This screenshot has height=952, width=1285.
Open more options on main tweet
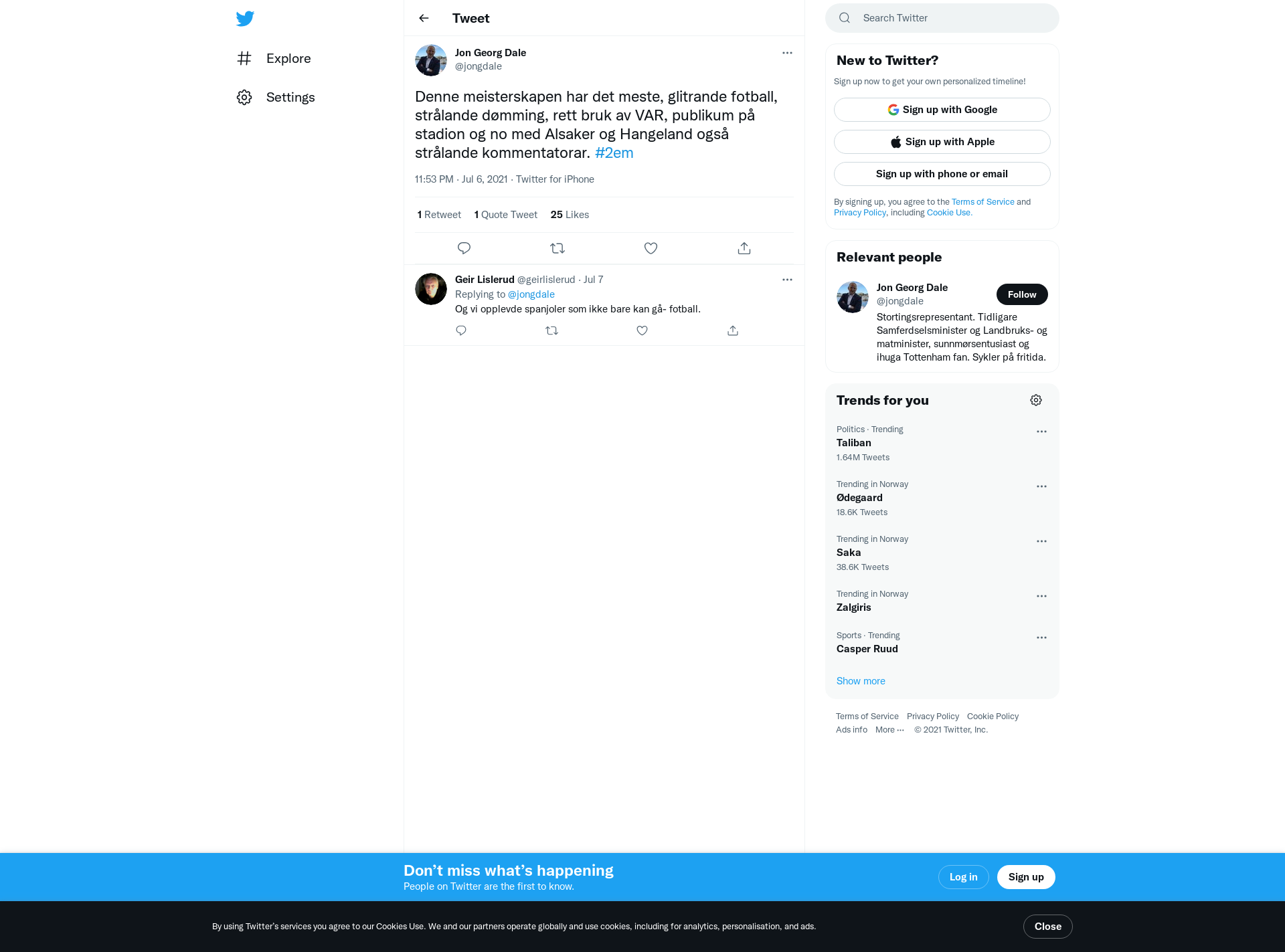787,53
